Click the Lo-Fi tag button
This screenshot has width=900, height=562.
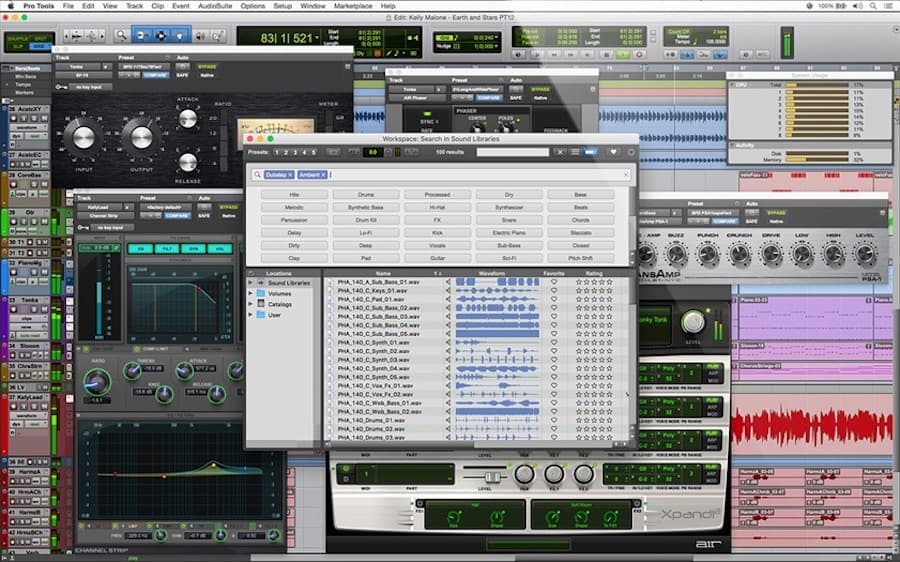[366, 232]
